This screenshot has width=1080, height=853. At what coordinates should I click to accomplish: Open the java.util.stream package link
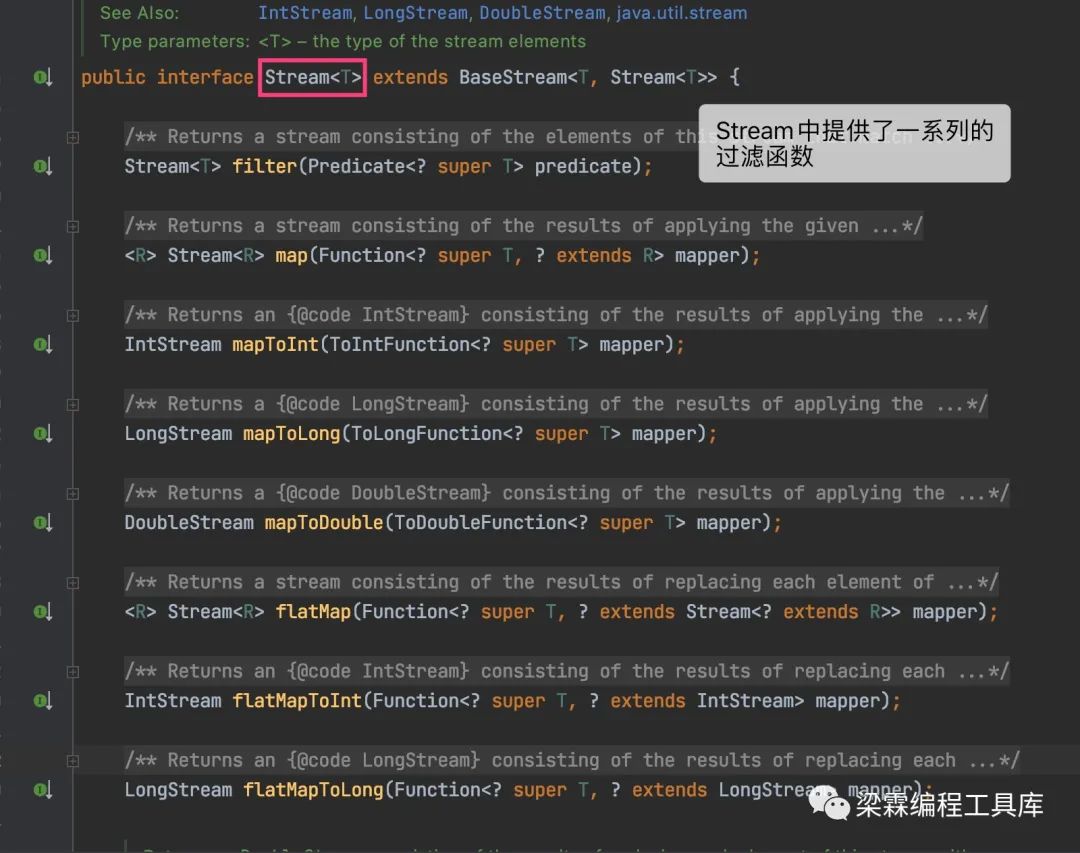[x=681, y=13]
